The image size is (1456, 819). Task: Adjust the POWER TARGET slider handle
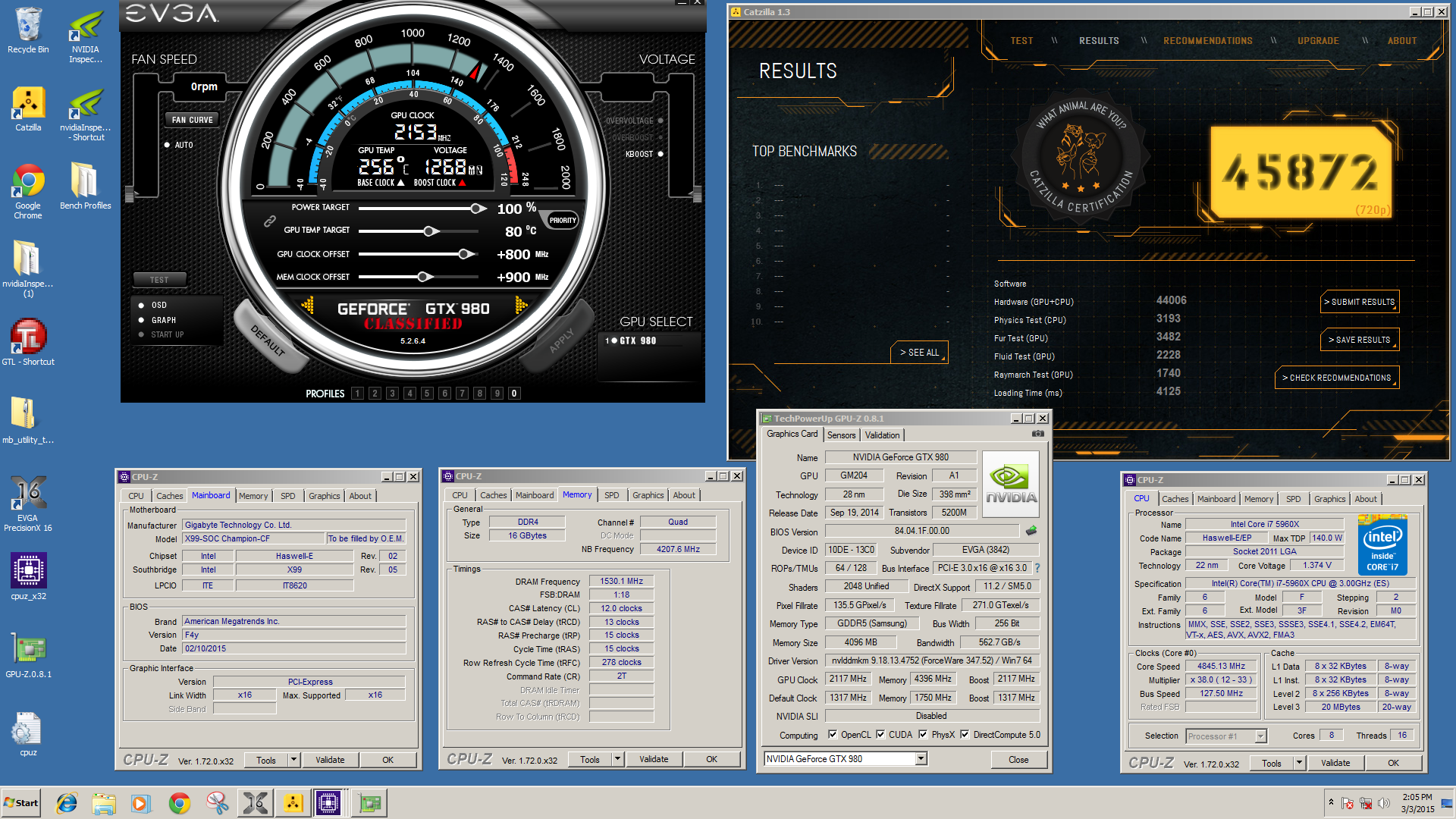pyautogui.click(x=478, y=208)
